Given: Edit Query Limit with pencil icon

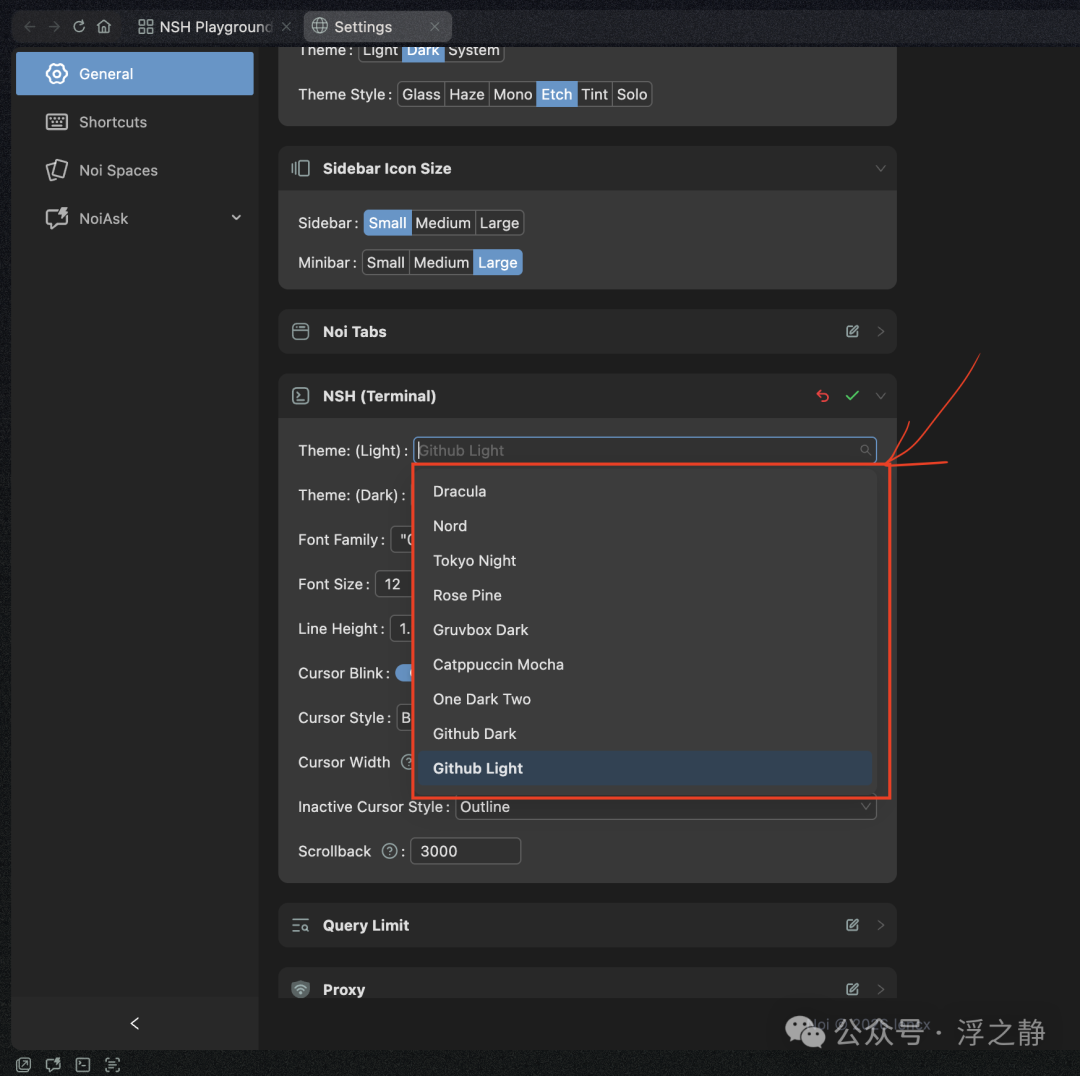Looking at the screenshot, I should (853, 925).
